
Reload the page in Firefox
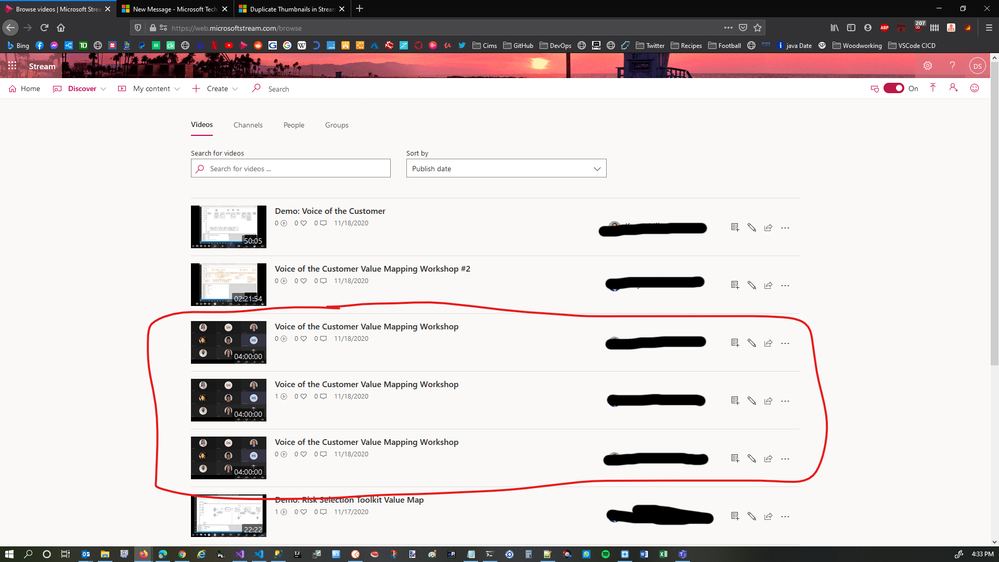point(44,27)
